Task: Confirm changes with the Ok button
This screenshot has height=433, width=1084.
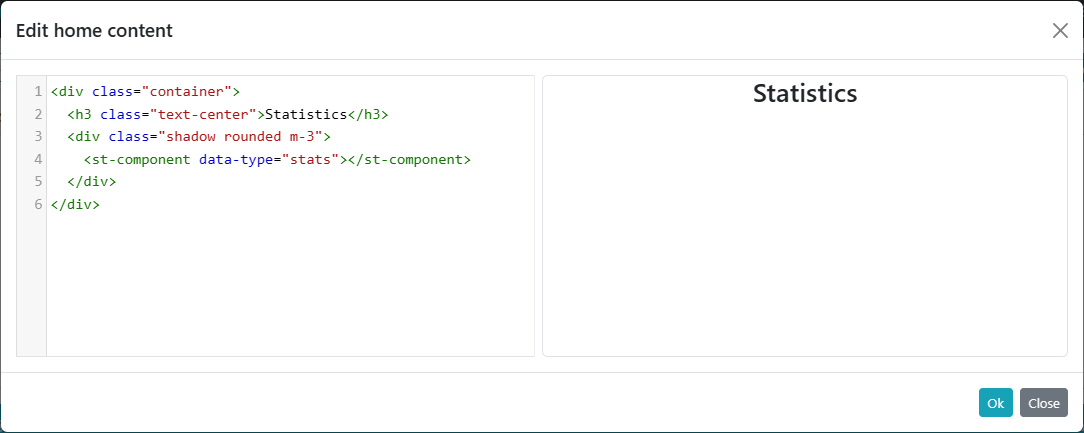Action: pos(995,403)
